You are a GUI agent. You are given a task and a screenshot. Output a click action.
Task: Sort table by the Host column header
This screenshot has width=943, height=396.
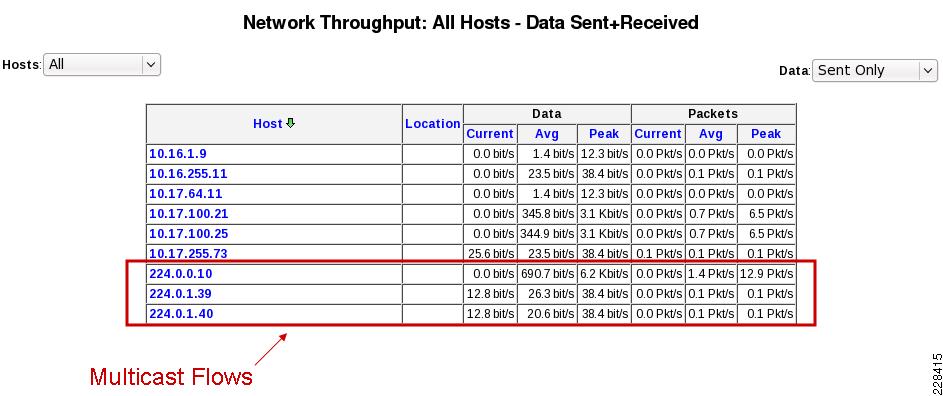tap(268, 123)
